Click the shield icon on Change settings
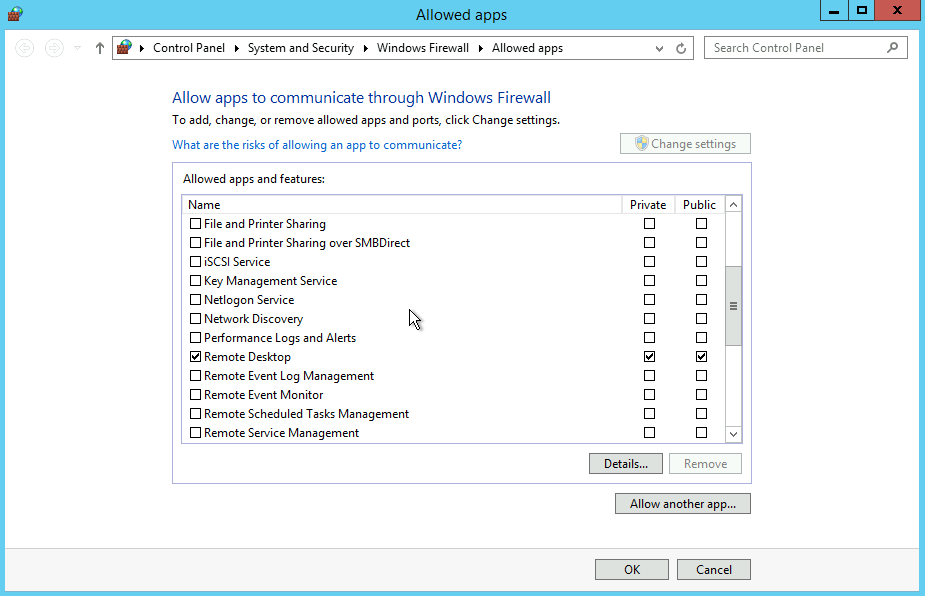The height and width of the screenshot is (596, 925). [641, 143]
